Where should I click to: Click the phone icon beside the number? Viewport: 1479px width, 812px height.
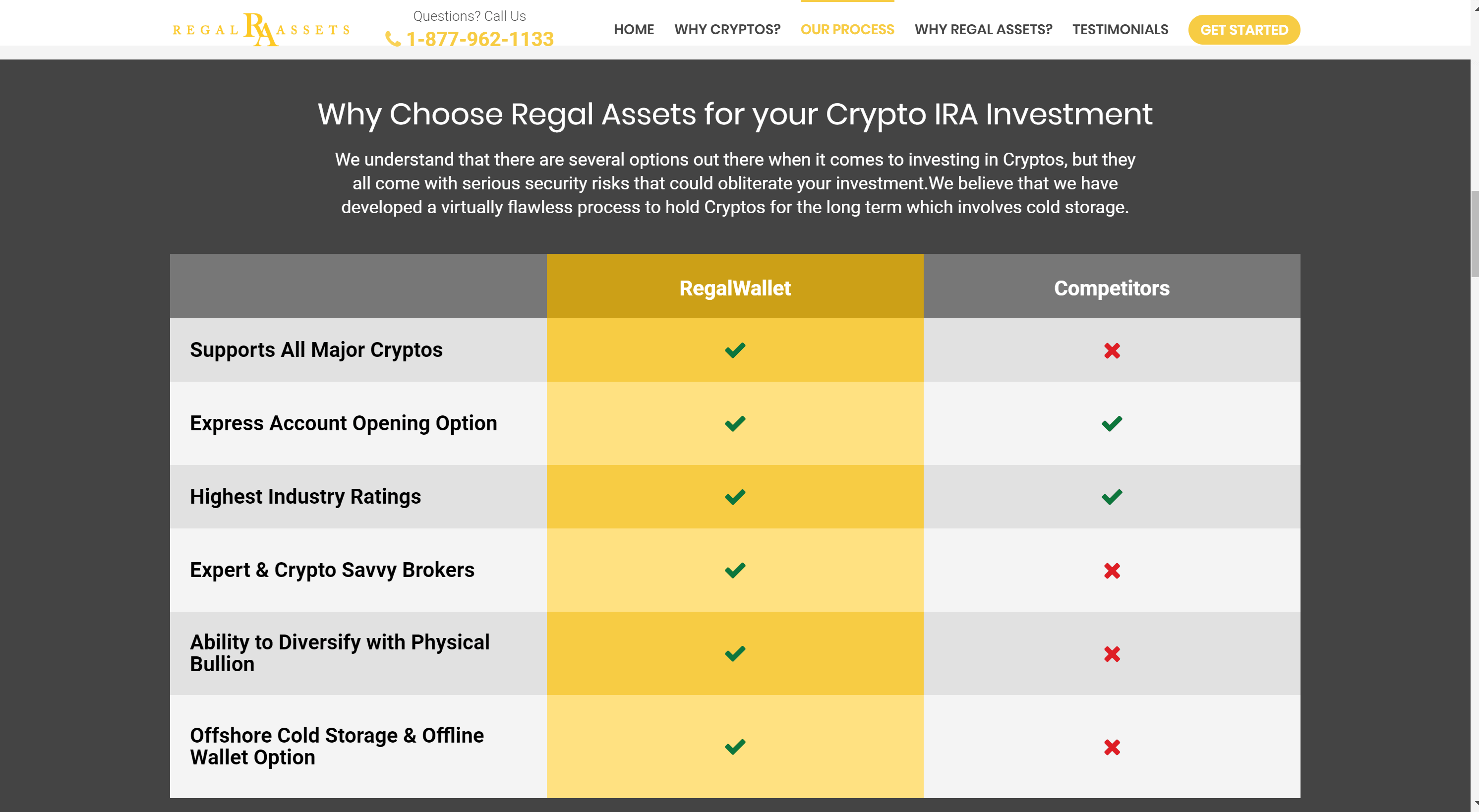393,39
